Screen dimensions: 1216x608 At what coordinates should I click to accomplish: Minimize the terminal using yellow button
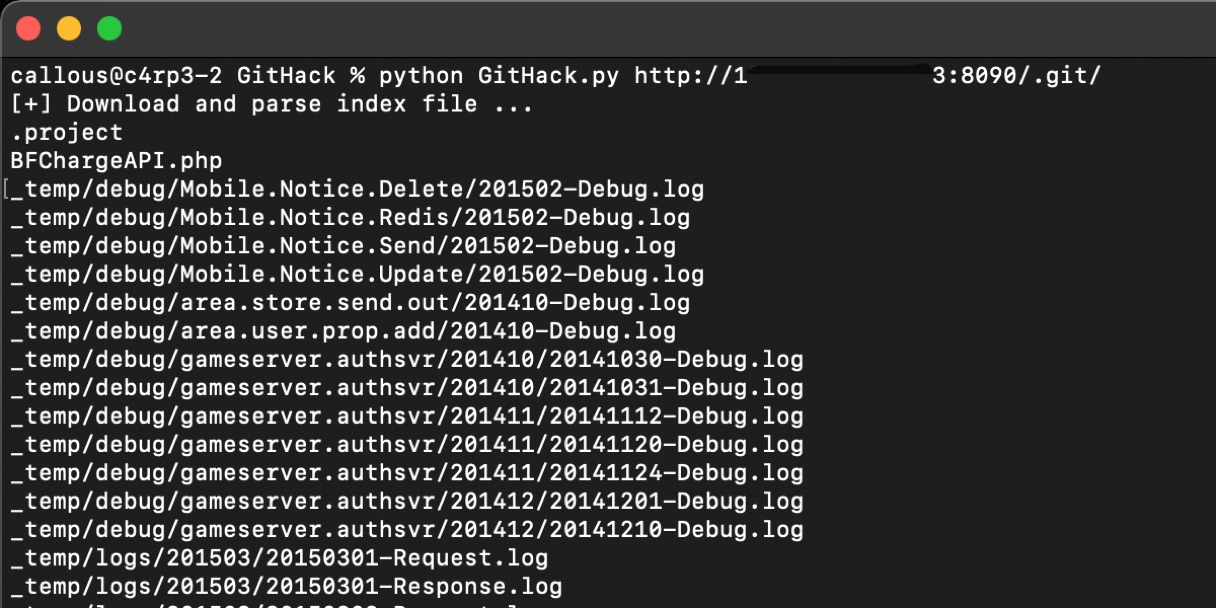69,29
